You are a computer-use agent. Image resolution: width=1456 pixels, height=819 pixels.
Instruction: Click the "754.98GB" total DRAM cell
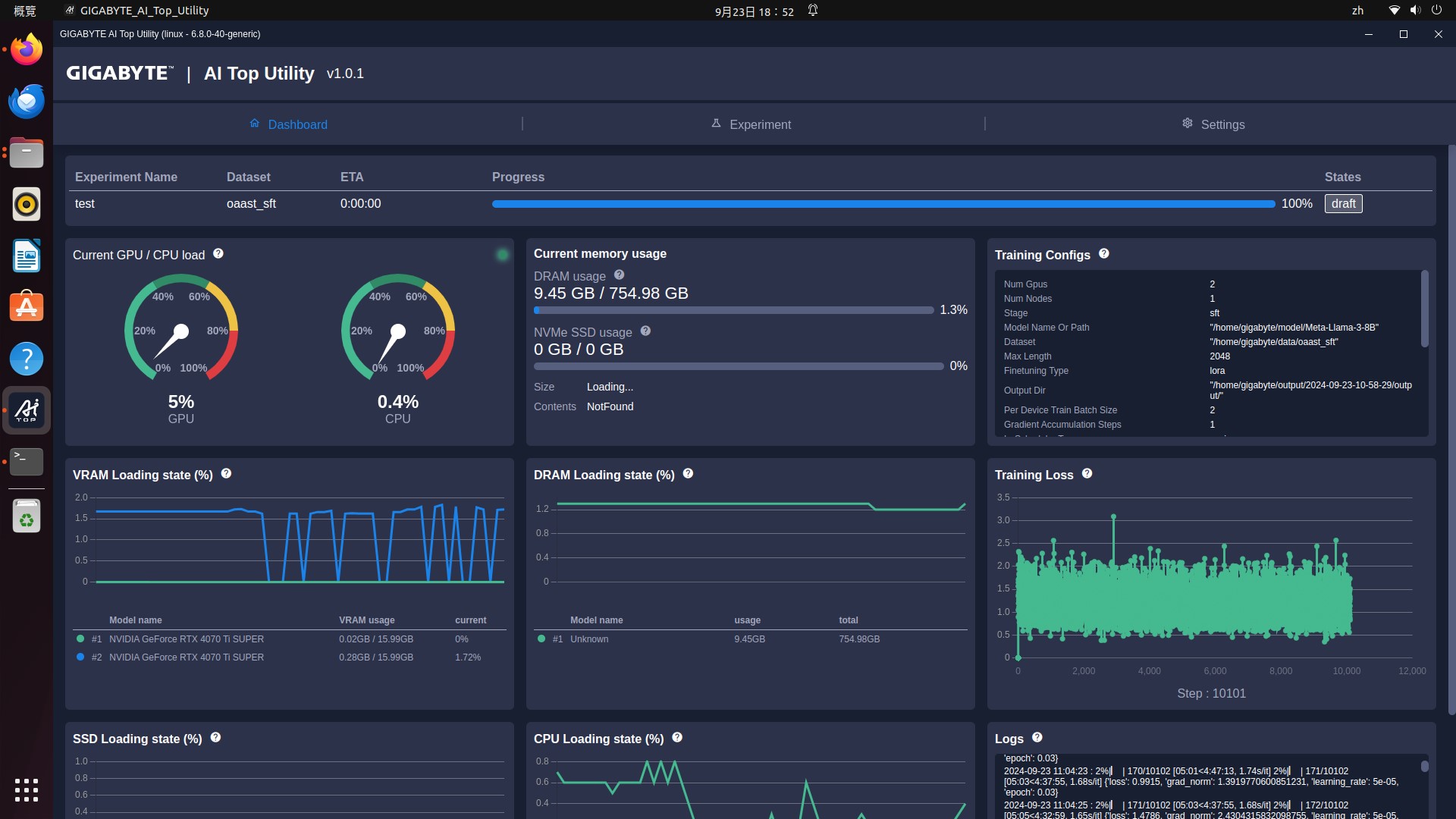pyautogui.click(x=859, y=639)
